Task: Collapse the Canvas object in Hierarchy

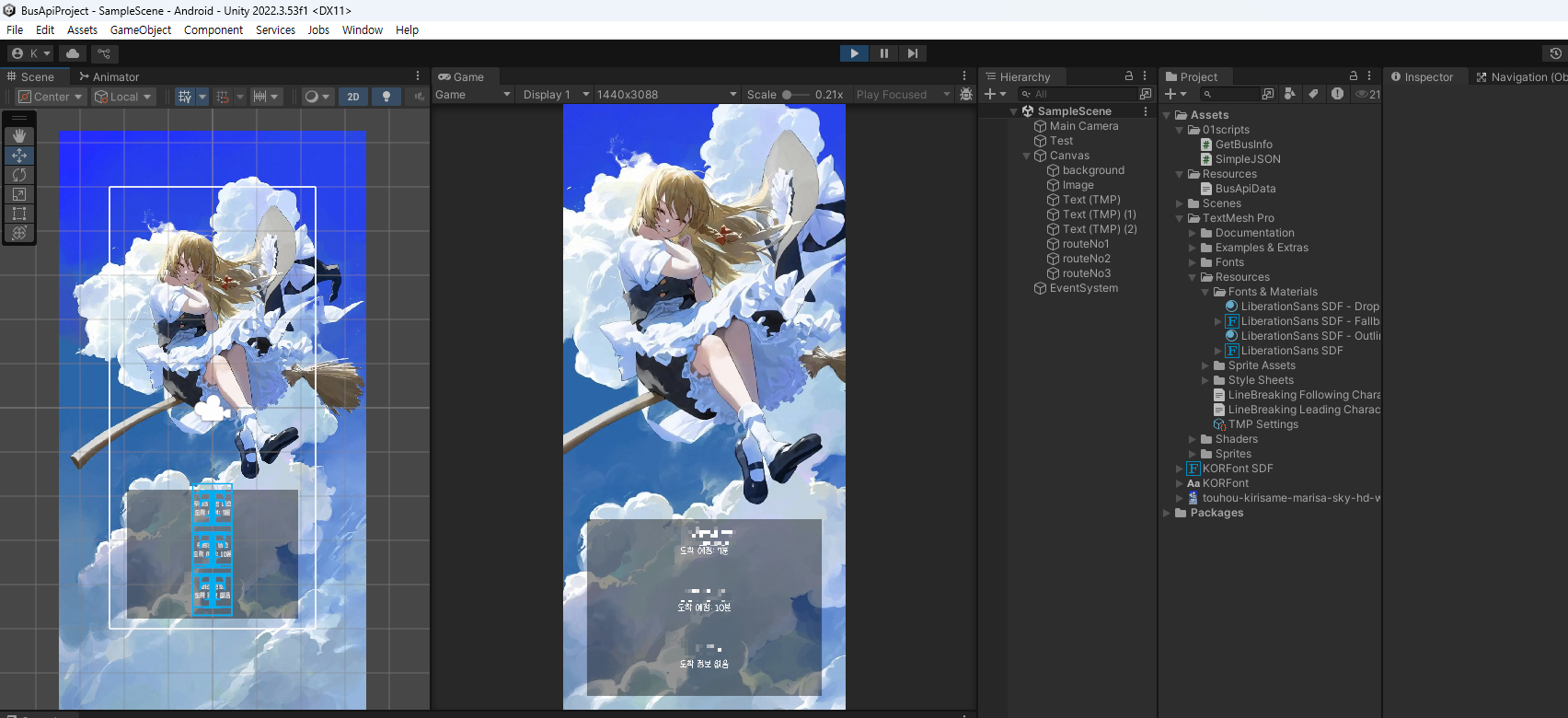Action: point(1027,156)
